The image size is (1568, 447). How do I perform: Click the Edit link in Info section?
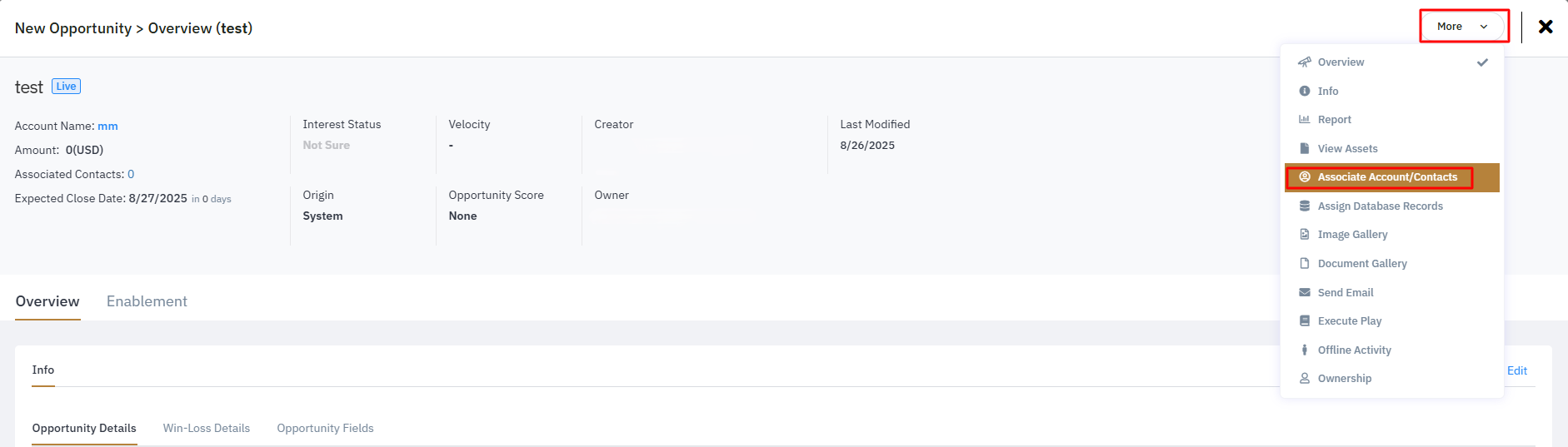click(x=1517, y=371)
